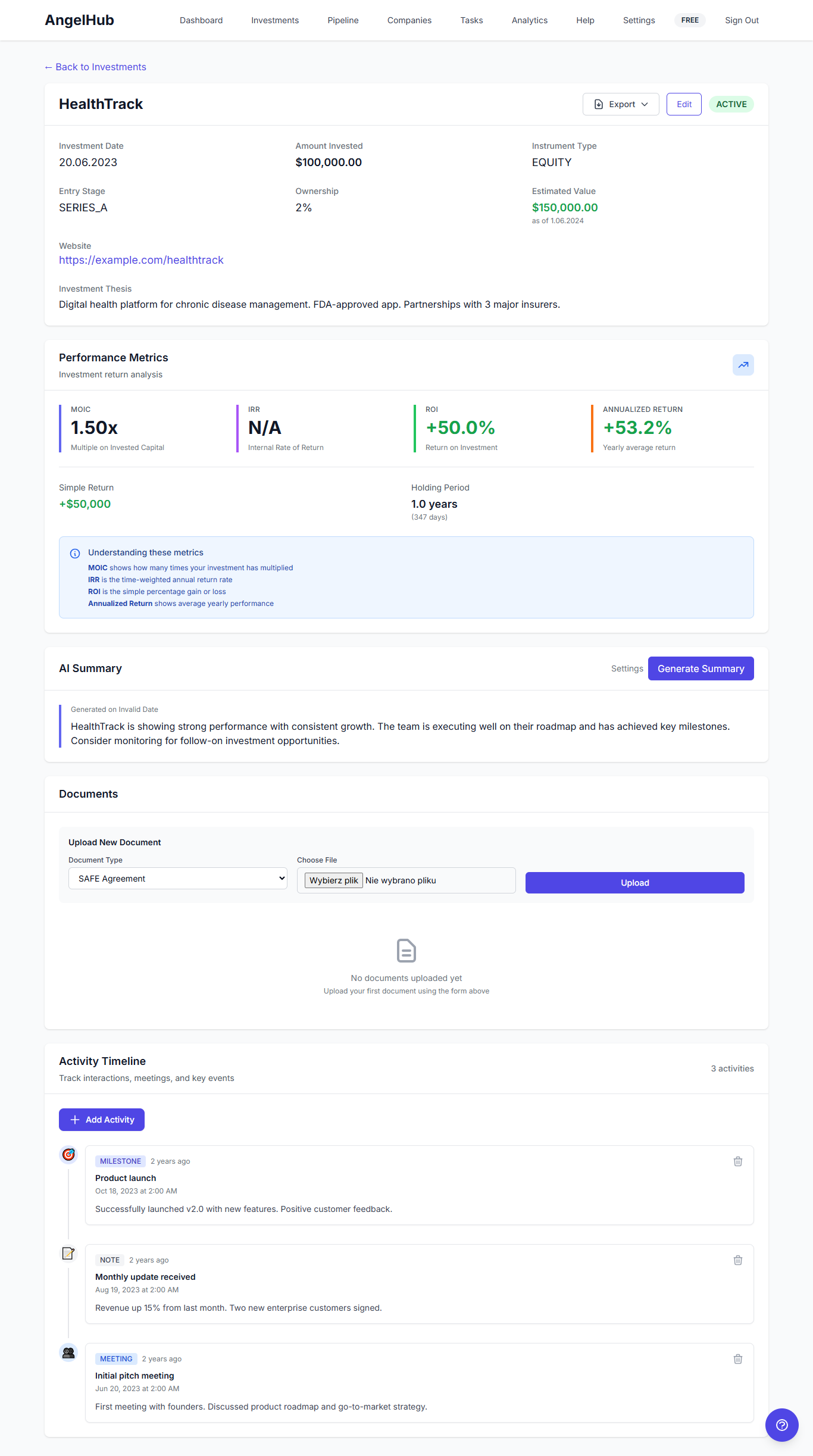Image resolution: width=813 pixels, height=1456 pixels.
Task: Click the Upload button
Action: point(634,883)
